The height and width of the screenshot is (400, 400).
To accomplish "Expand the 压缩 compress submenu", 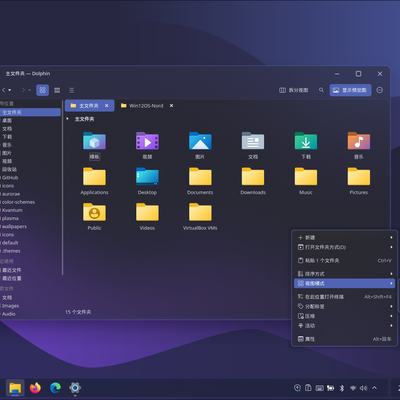I will point(345,316).
